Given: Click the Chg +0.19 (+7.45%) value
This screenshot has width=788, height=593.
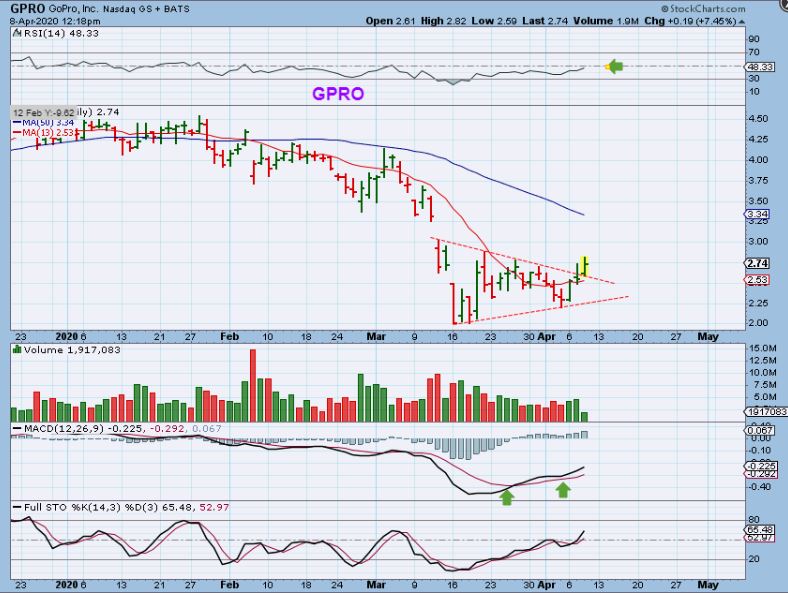Looking at the screenshot, I should pos(690,21).
